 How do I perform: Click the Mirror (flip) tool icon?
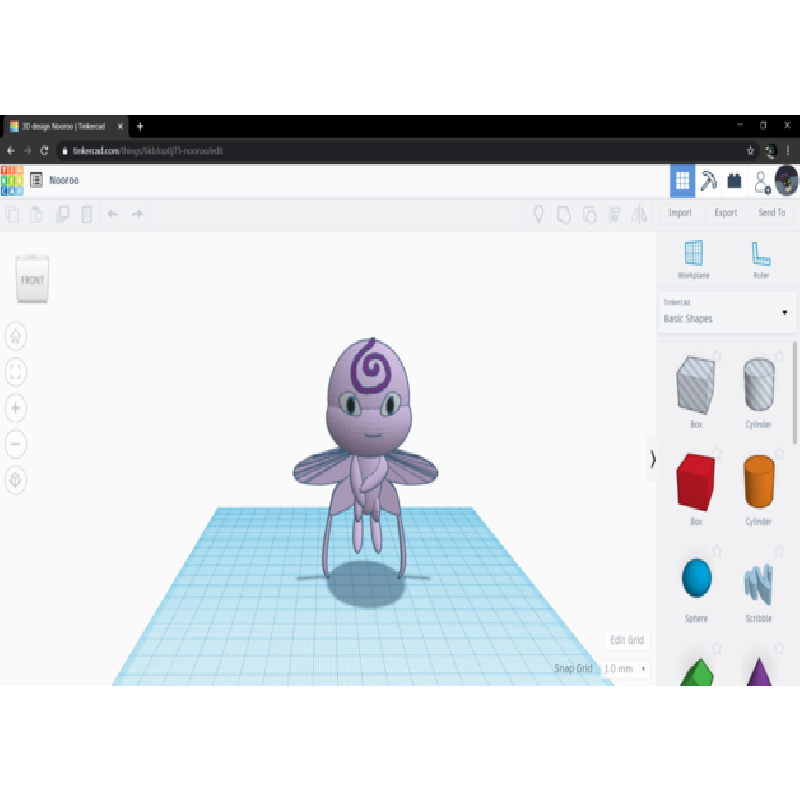click(x=639, y=214)
